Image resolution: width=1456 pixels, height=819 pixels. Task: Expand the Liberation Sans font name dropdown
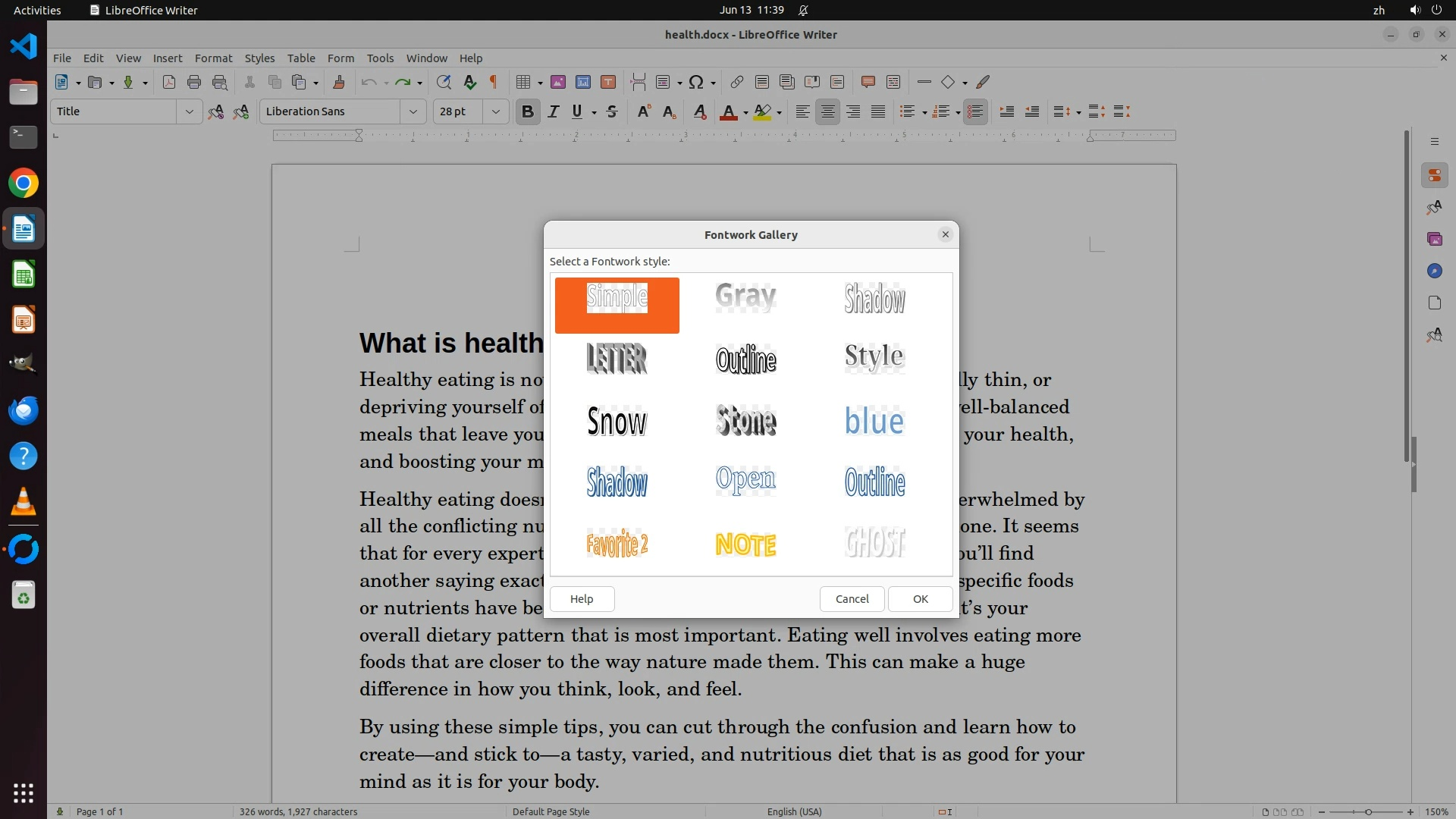413,111
